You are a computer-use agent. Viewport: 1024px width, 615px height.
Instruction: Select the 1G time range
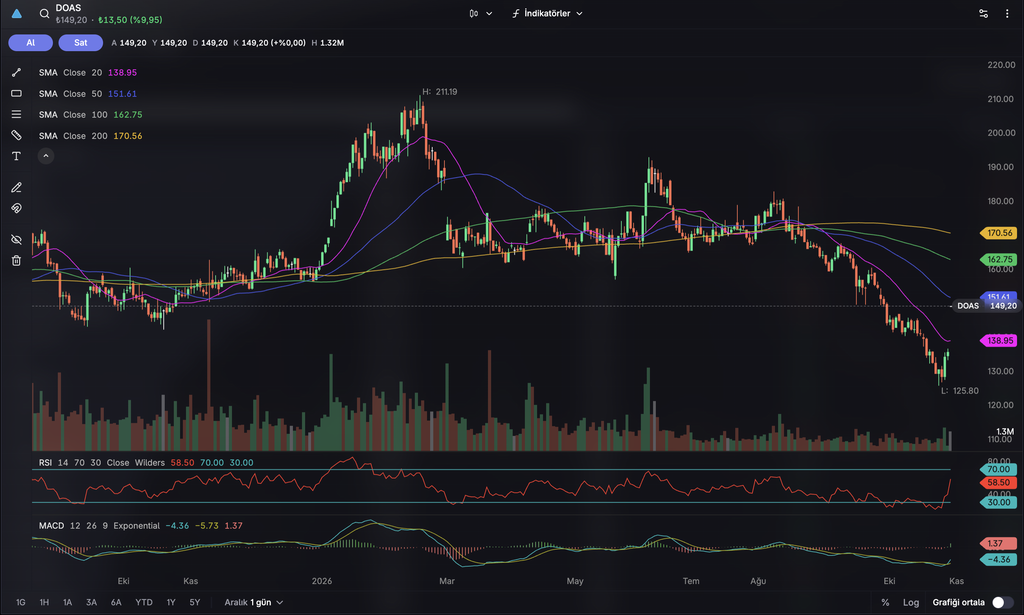[21, 603]
